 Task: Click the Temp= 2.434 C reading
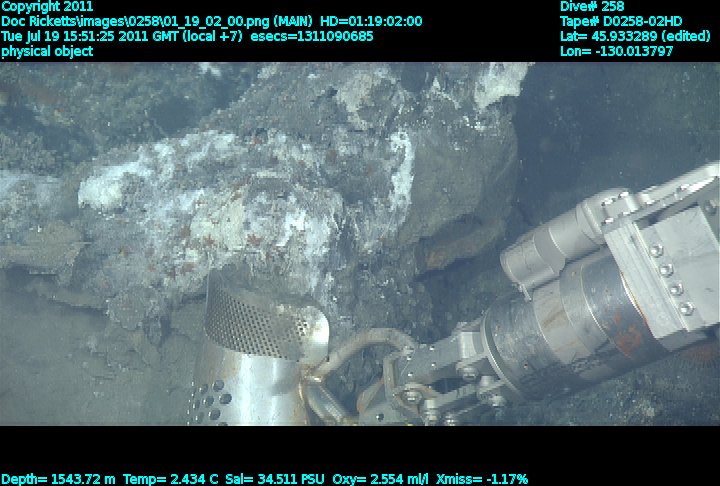(x=169, y=479)
